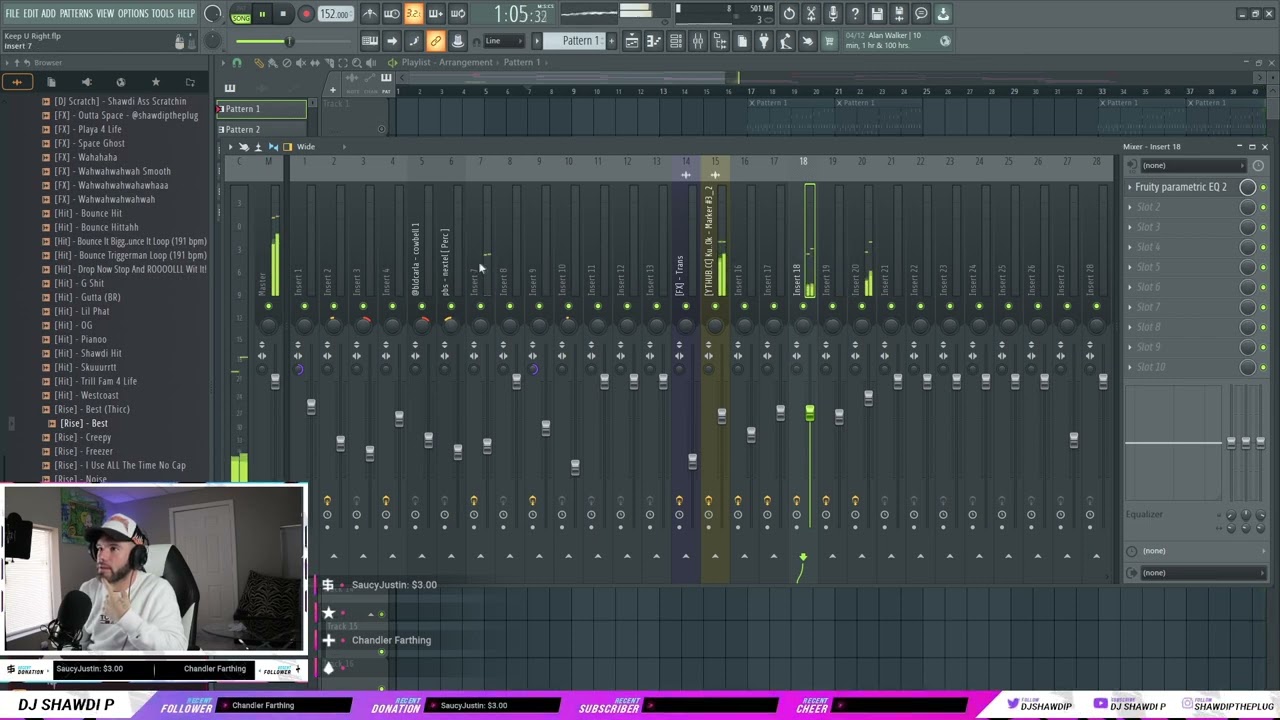Click the help question mark icon
Screen dimensions: 1280x720
click(x=855, y=13)
